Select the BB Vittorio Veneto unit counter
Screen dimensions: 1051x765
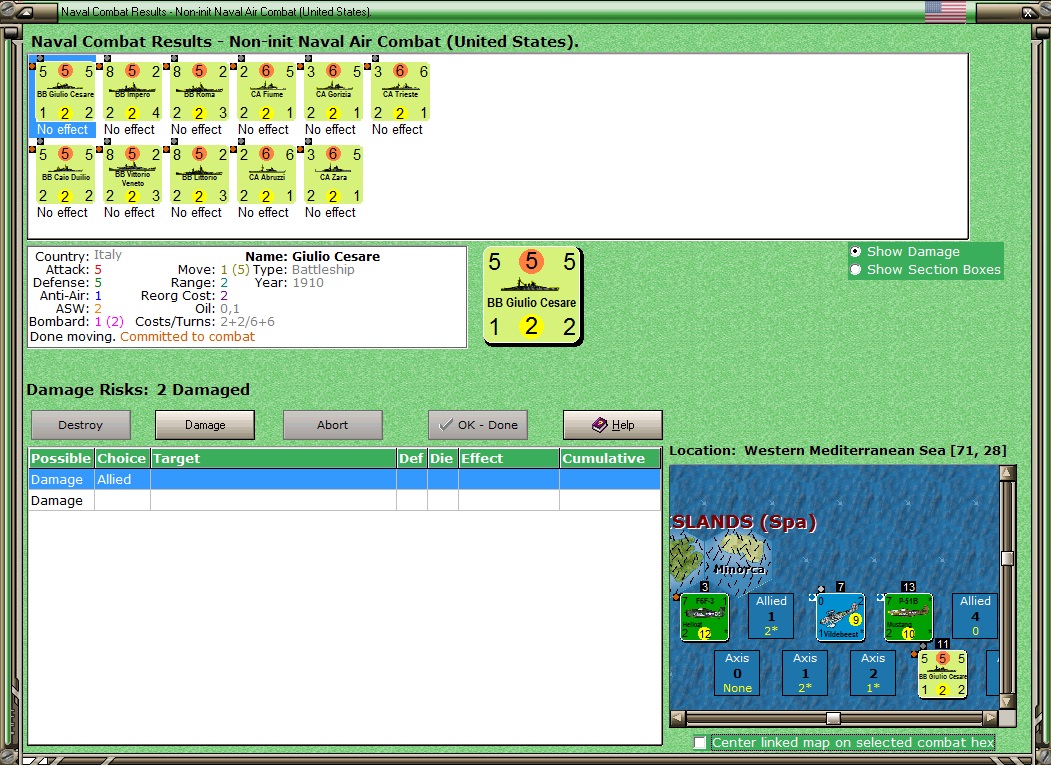tap(132, 175)
